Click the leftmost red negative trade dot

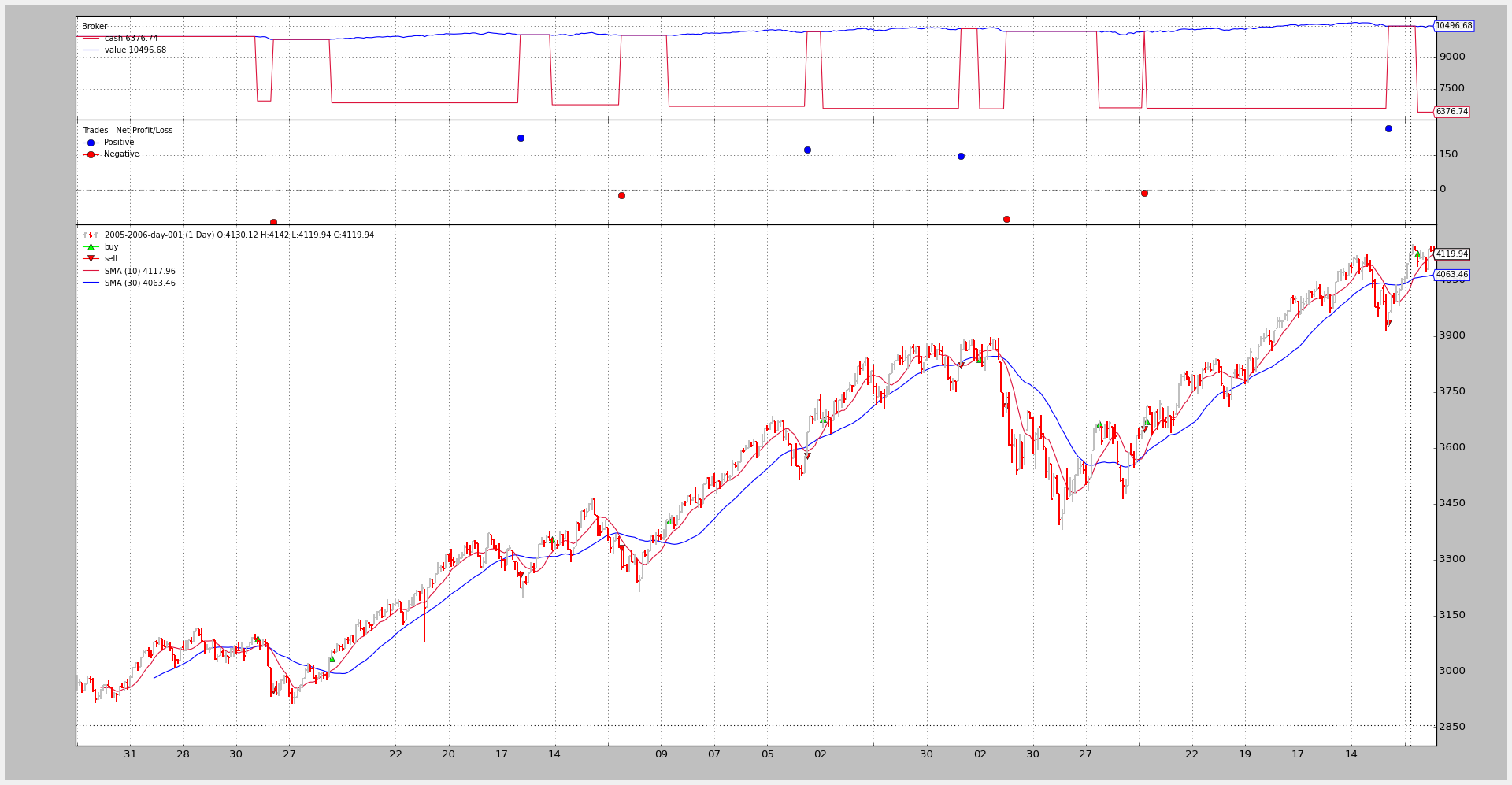(273, 222)
